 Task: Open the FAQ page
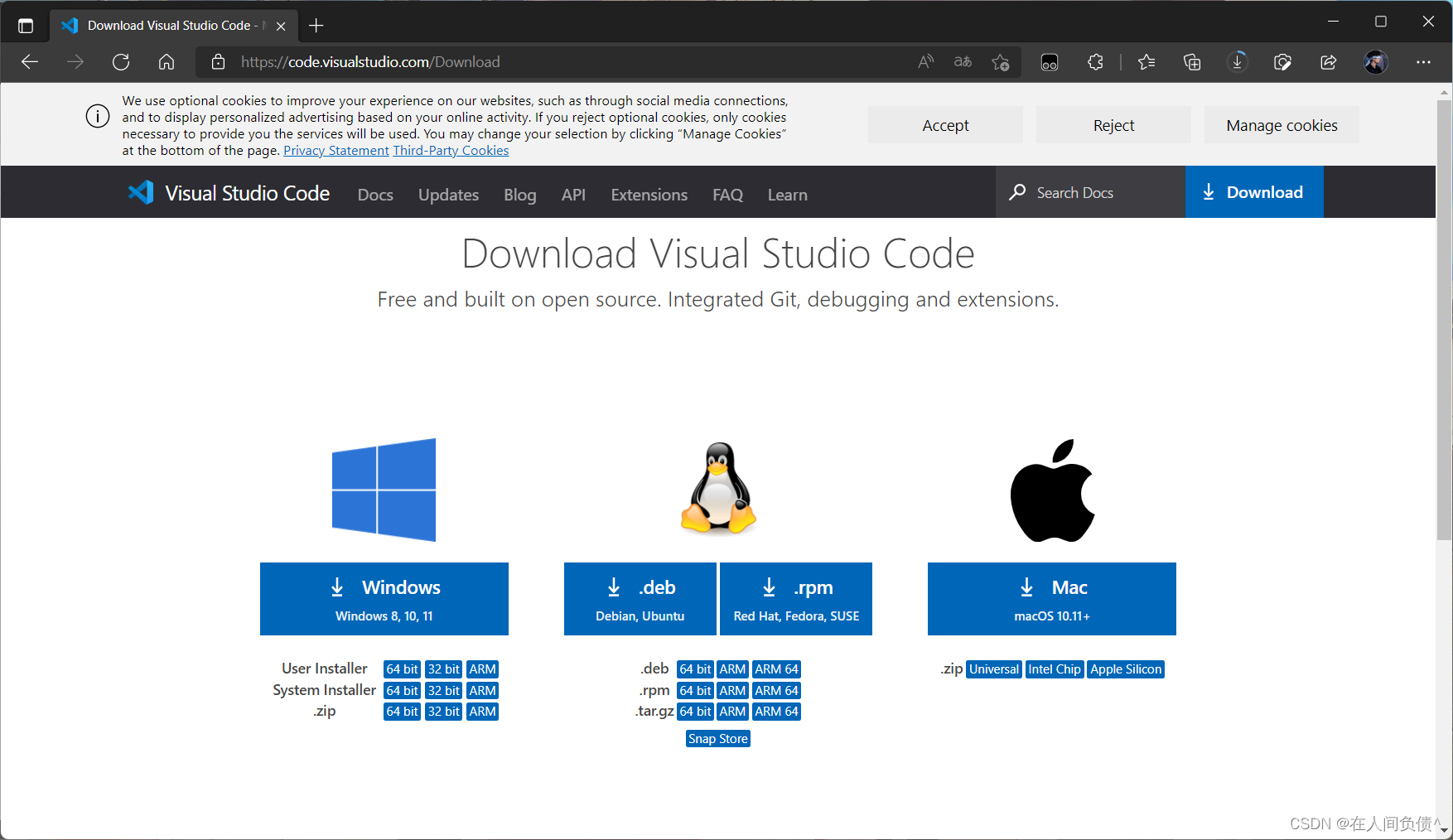pos(727,195)
